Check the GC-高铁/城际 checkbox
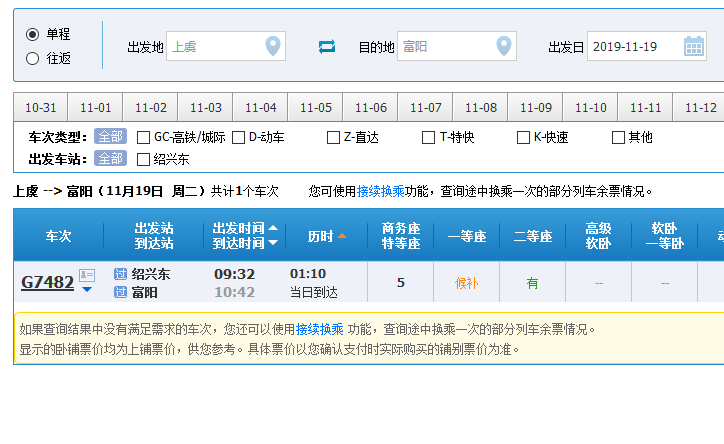This screenshot has width=724, height=444. (x=144, y=138)
